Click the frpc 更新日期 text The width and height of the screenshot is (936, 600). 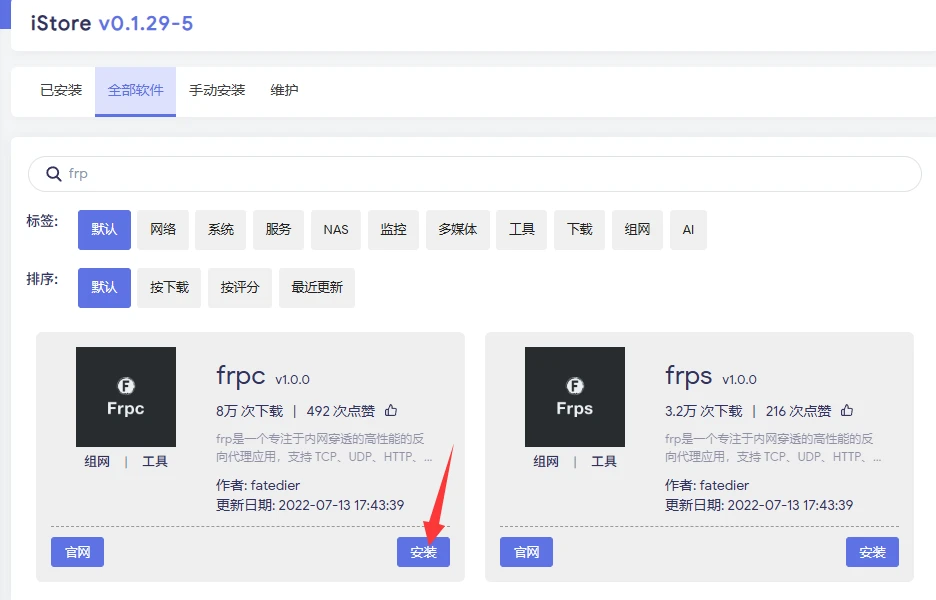pyautogui.click(x=310, y=505)
